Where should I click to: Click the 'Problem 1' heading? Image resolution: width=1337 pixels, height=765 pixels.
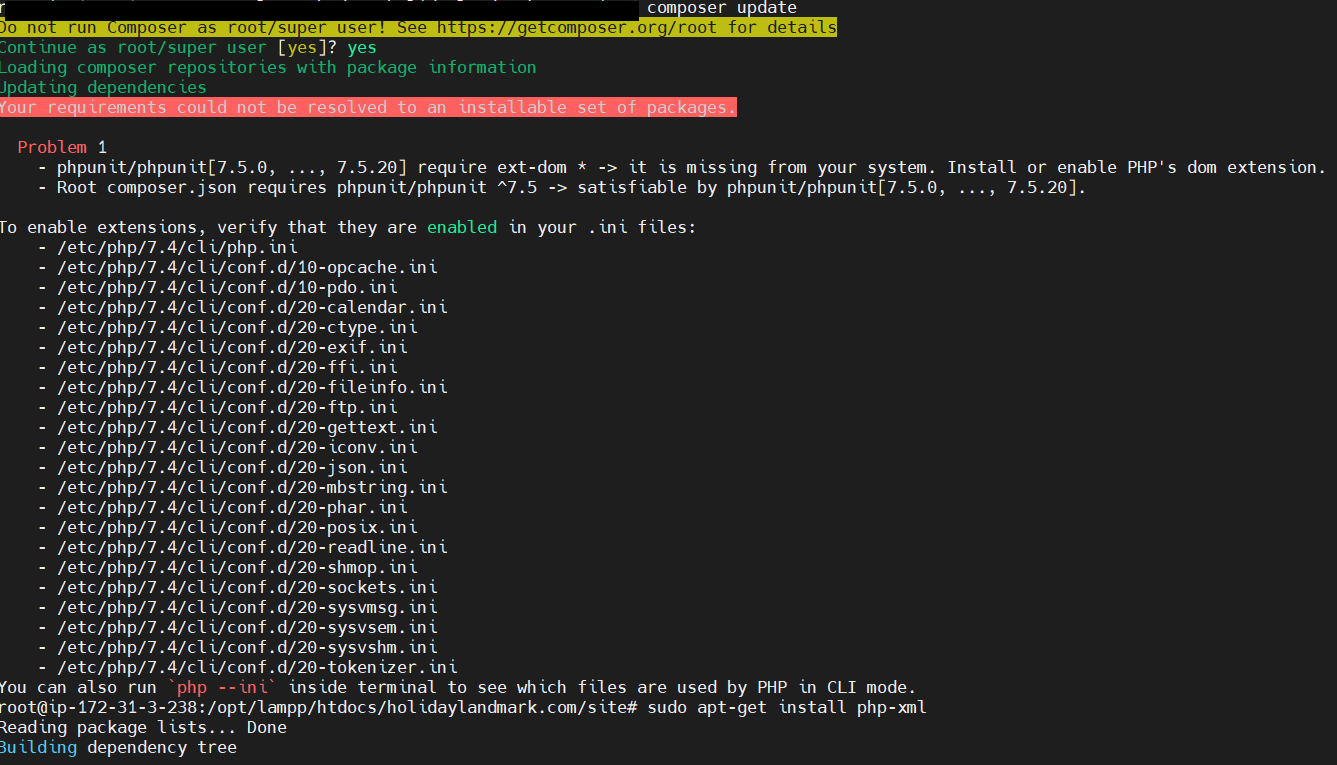click(x=62, y=147)
